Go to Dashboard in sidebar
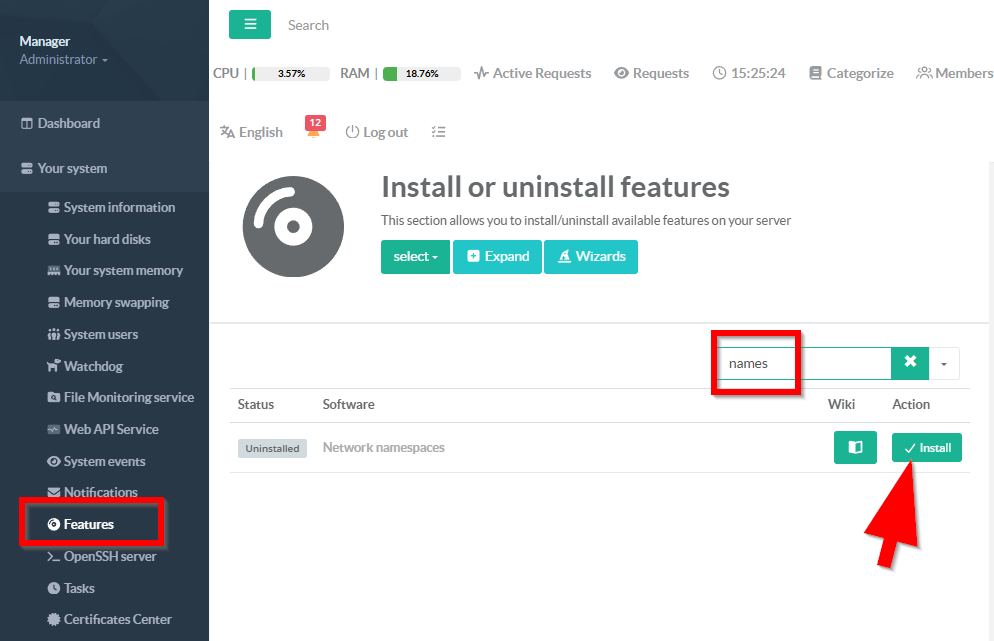 click(x=68, y=123)
